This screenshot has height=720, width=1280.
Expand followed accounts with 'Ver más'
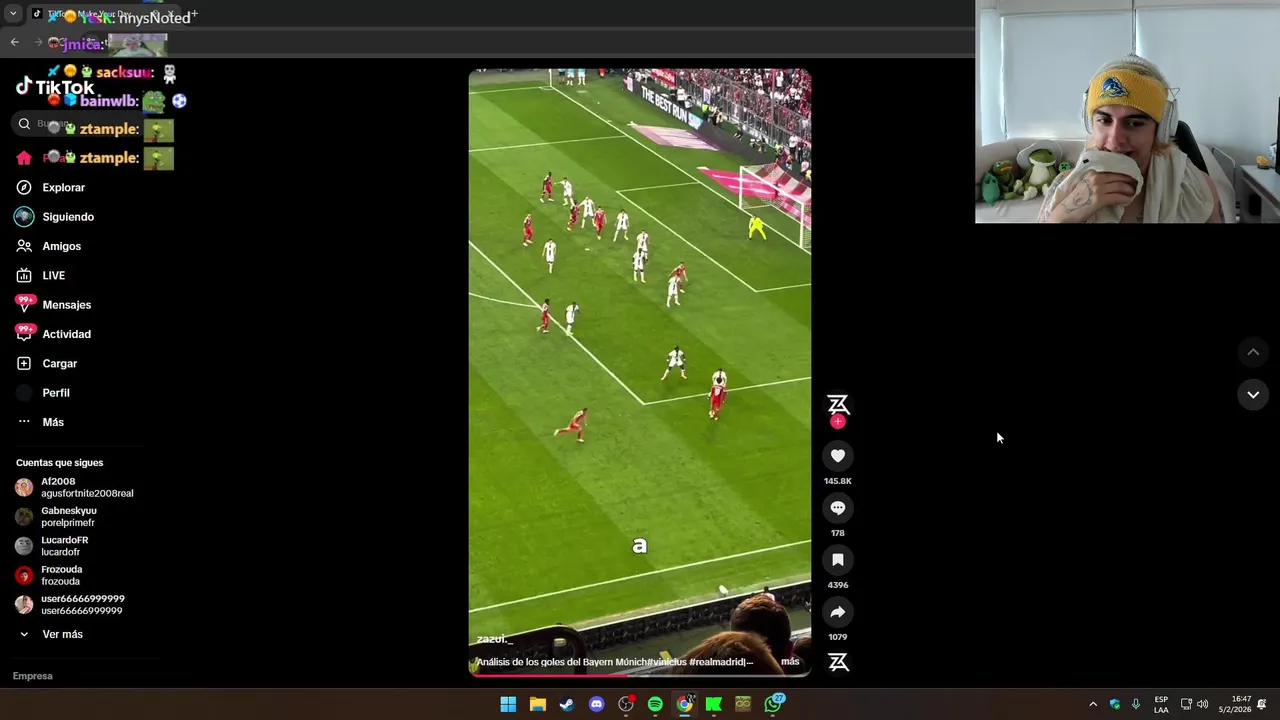50,634
